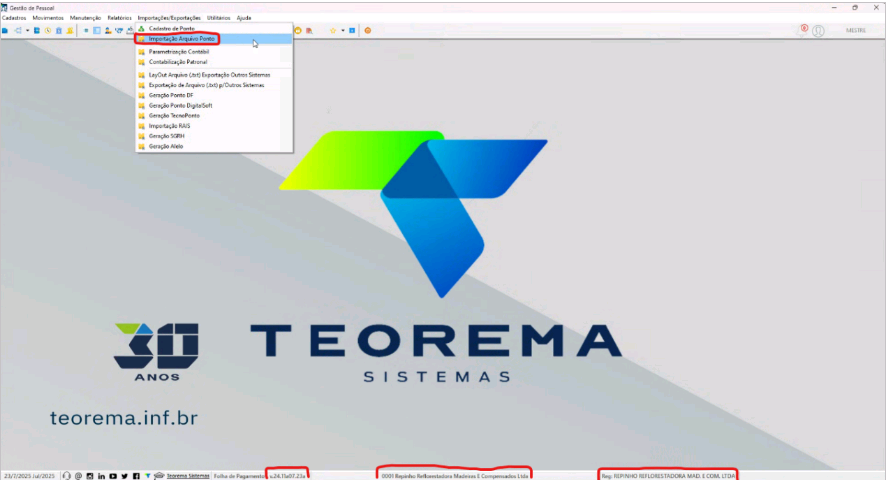Open the Ajuda menu
The height and width of the screenshot is (480, 888).
click(x=244, y=18)
